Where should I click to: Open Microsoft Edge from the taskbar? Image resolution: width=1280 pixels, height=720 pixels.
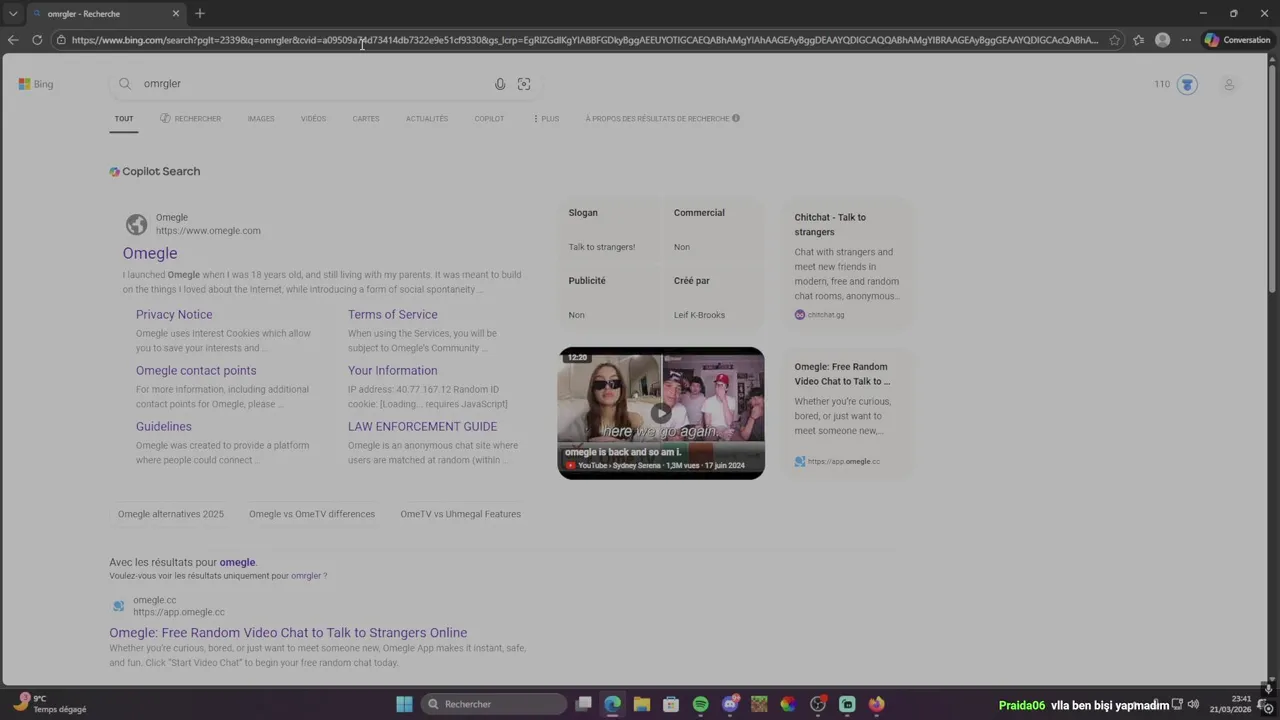point(612,704)
